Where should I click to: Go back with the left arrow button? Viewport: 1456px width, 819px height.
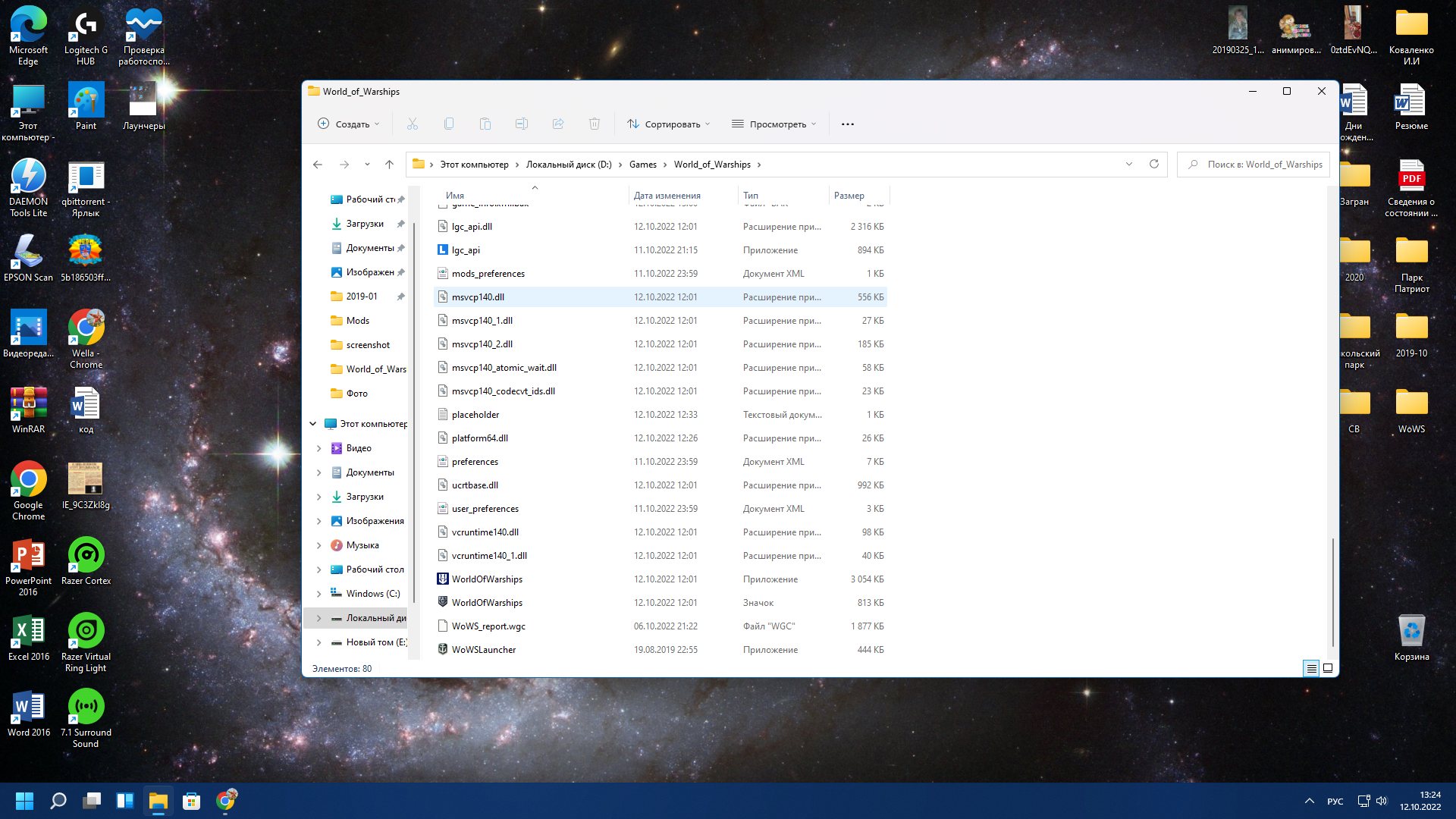point(318,165)
